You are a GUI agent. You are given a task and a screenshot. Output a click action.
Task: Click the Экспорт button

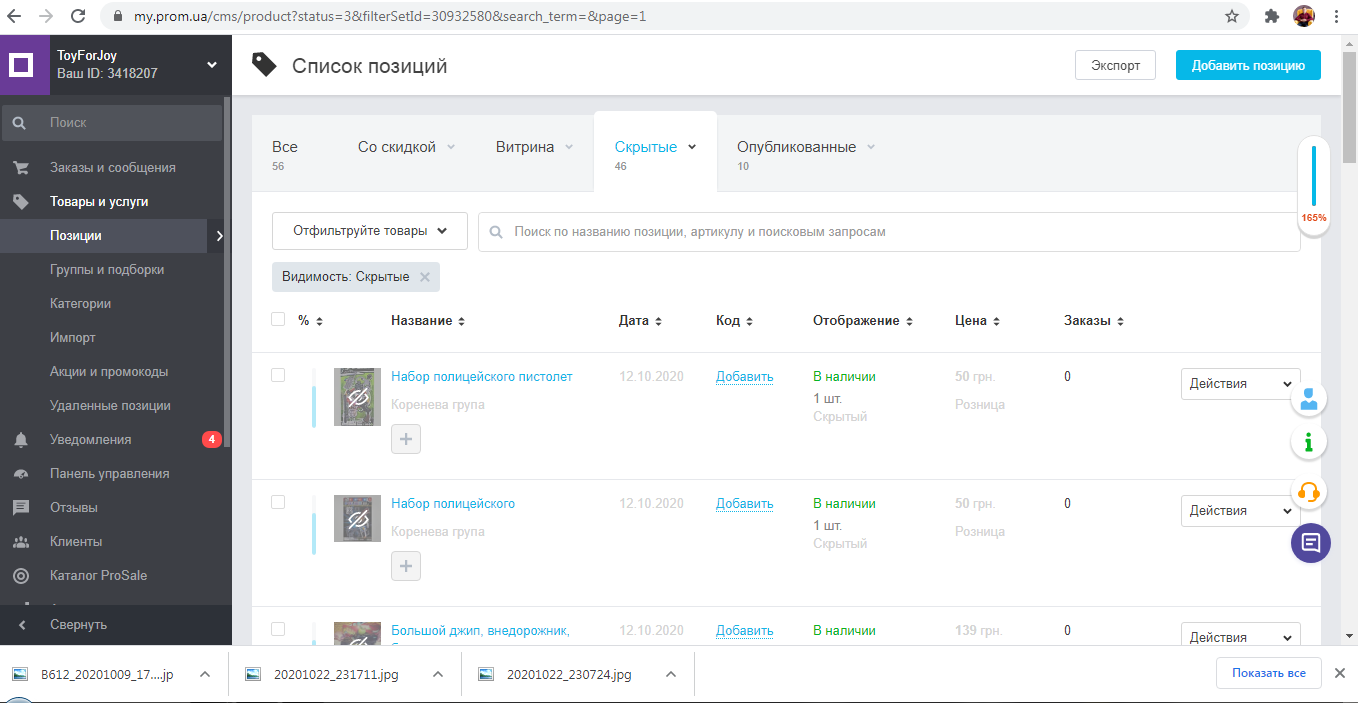(x=1115, y=65)
